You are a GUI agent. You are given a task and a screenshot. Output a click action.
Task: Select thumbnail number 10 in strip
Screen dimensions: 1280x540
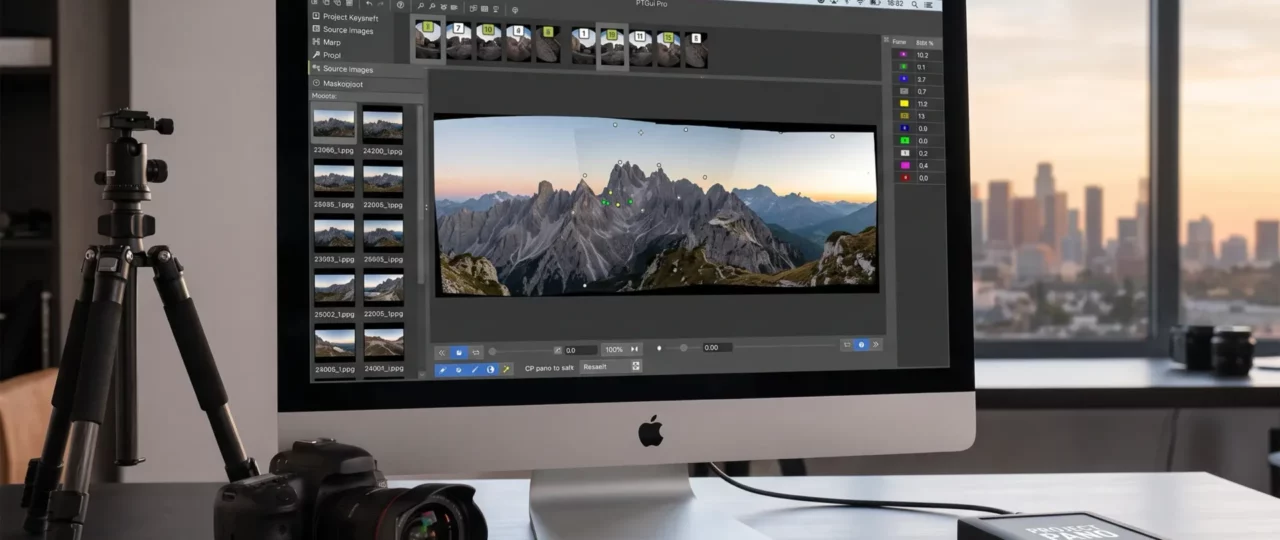click(489, 43)
